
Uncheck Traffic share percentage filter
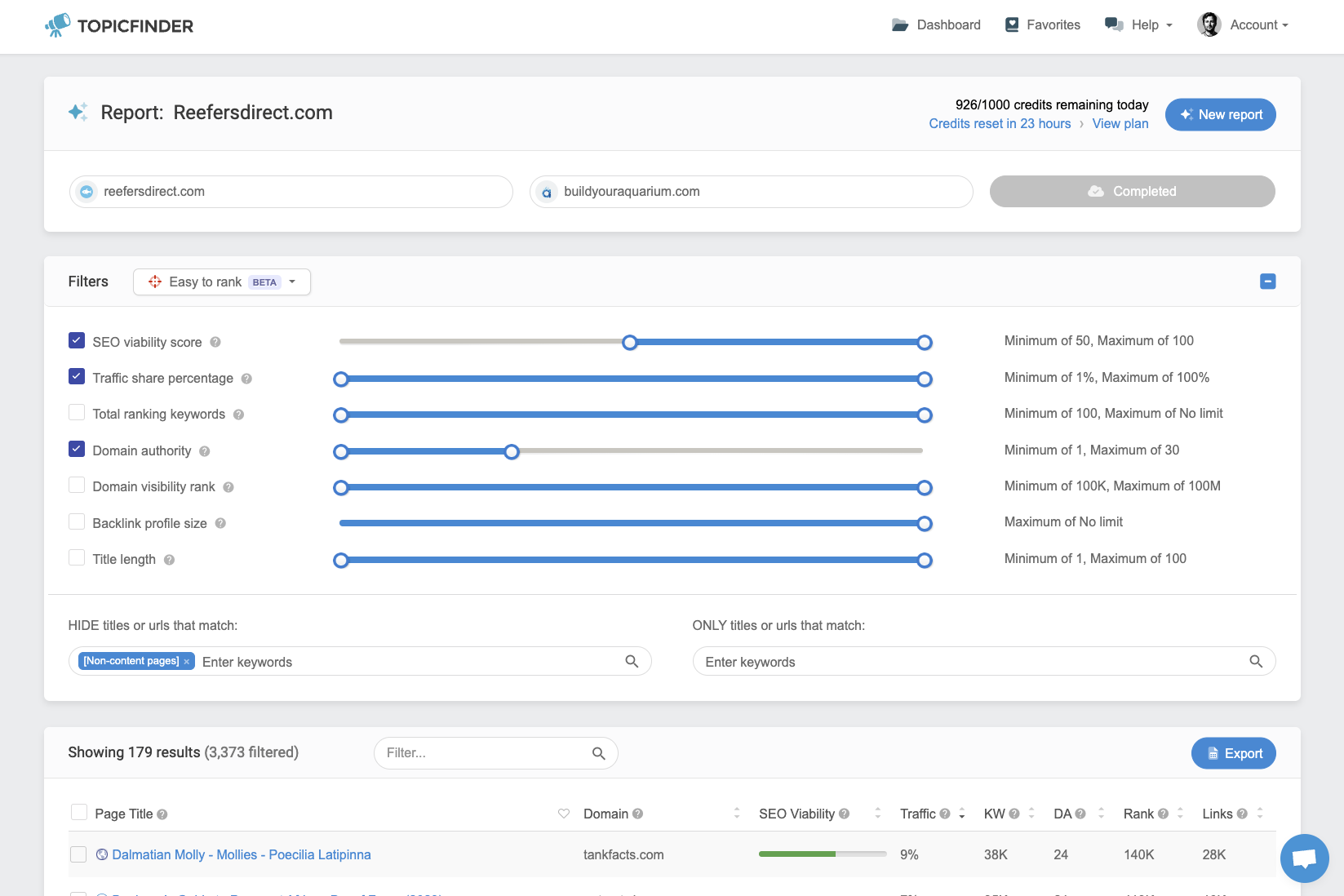pos(77,376)
